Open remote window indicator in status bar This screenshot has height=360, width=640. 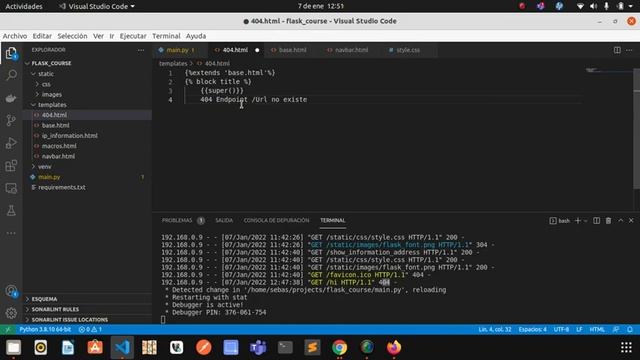pyautogui.click(x=7, y=329)
